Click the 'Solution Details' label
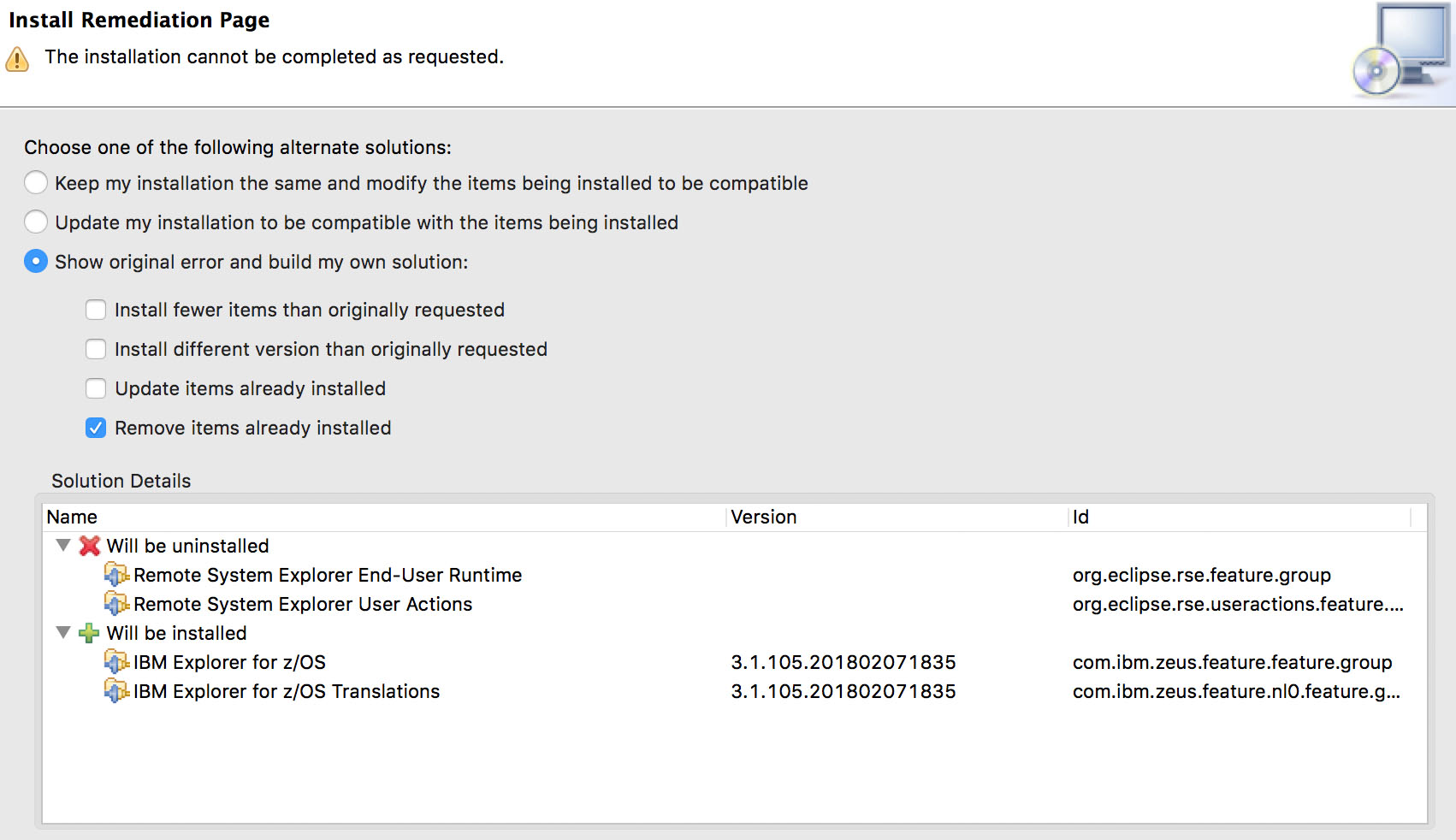The width and height of the screenshot is (1456, 840). tap(121, 481)
